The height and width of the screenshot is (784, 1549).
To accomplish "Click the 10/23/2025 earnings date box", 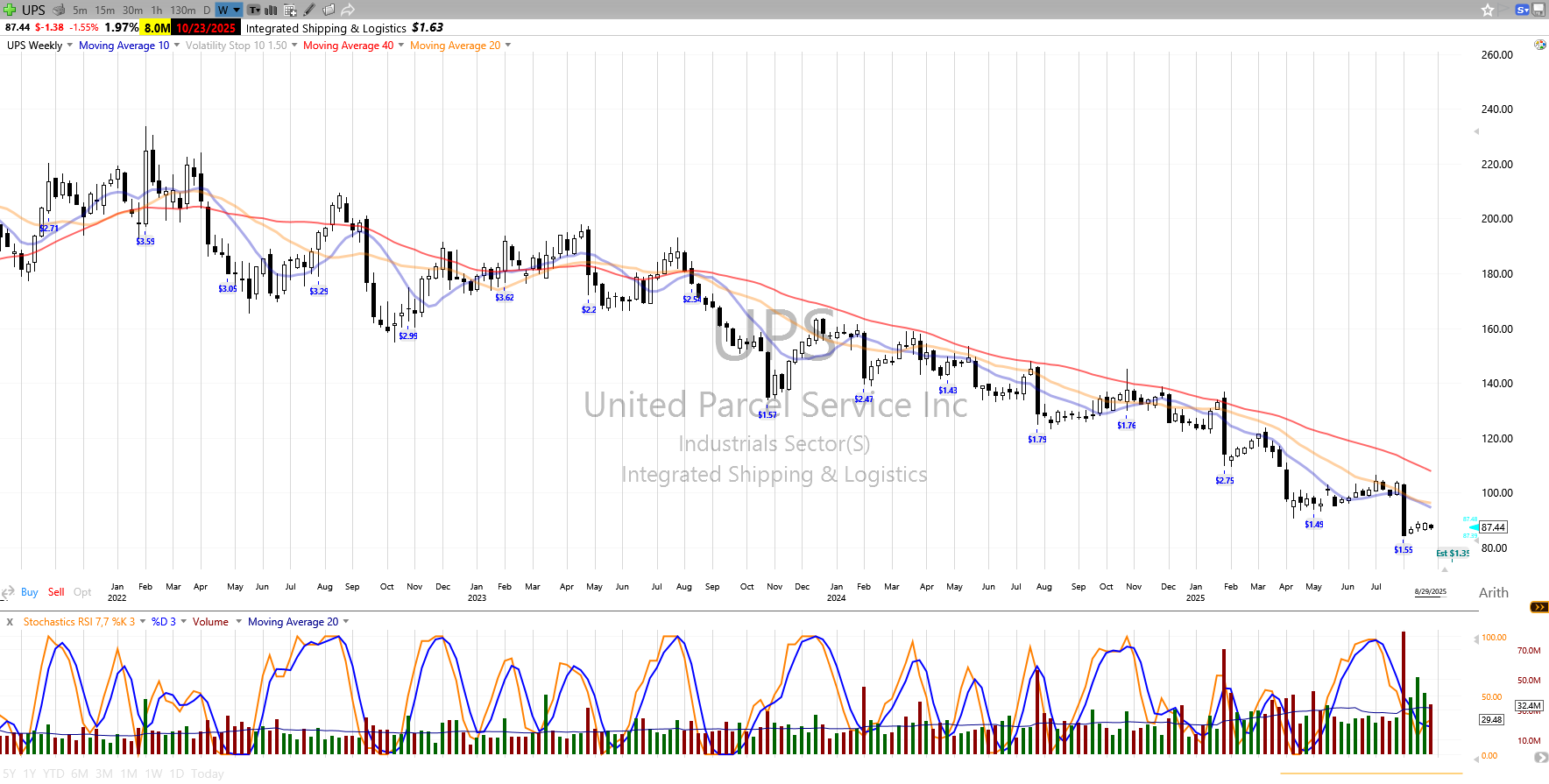I will pyautogui.click(x=206, y=27).
